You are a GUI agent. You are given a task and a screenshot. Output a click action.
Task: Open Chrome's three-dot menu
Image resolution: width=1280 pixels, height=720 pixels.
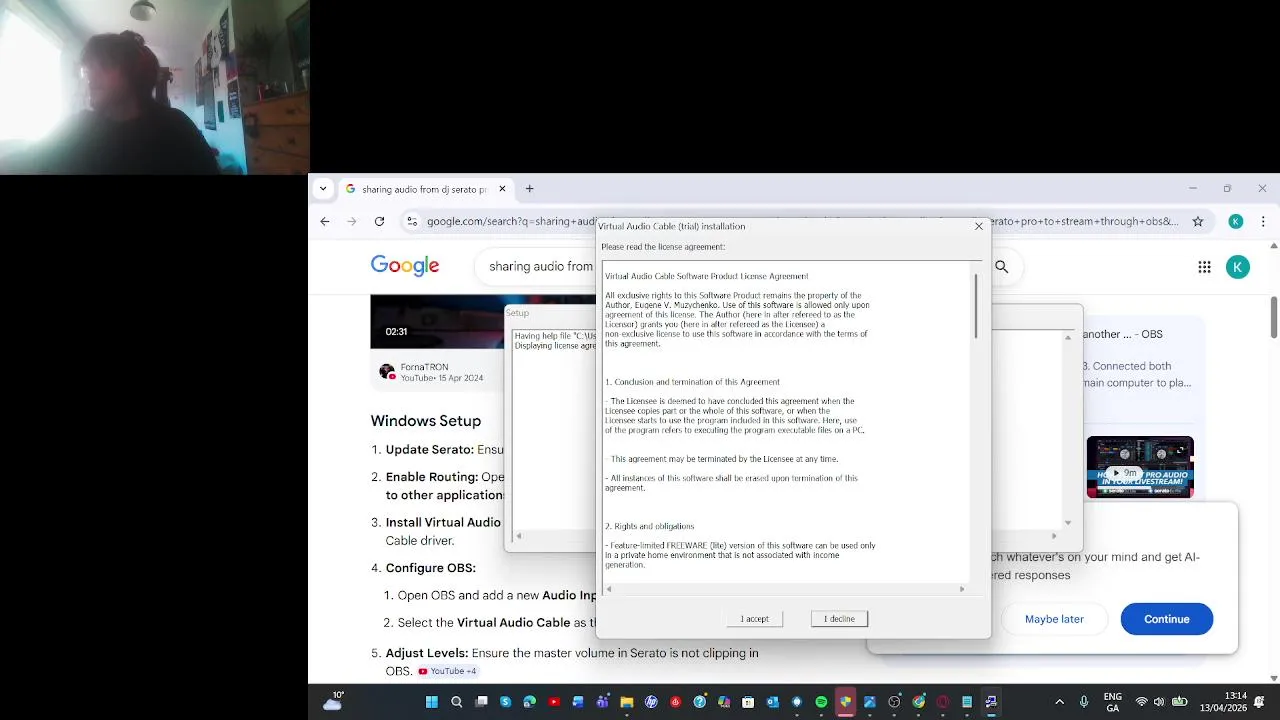point(1264,221)
